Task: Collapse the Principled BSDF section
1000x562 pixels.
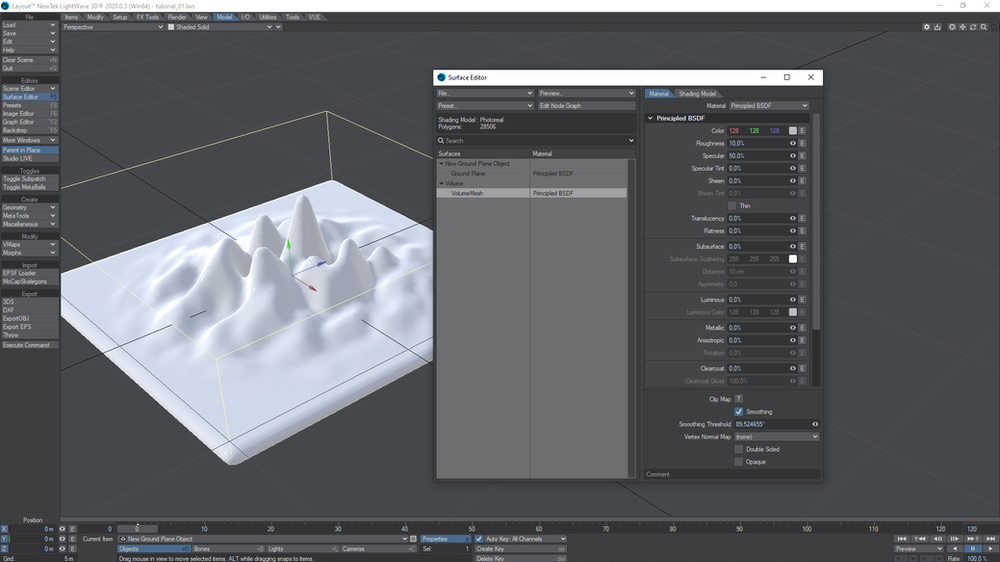Action: [651, 118]
